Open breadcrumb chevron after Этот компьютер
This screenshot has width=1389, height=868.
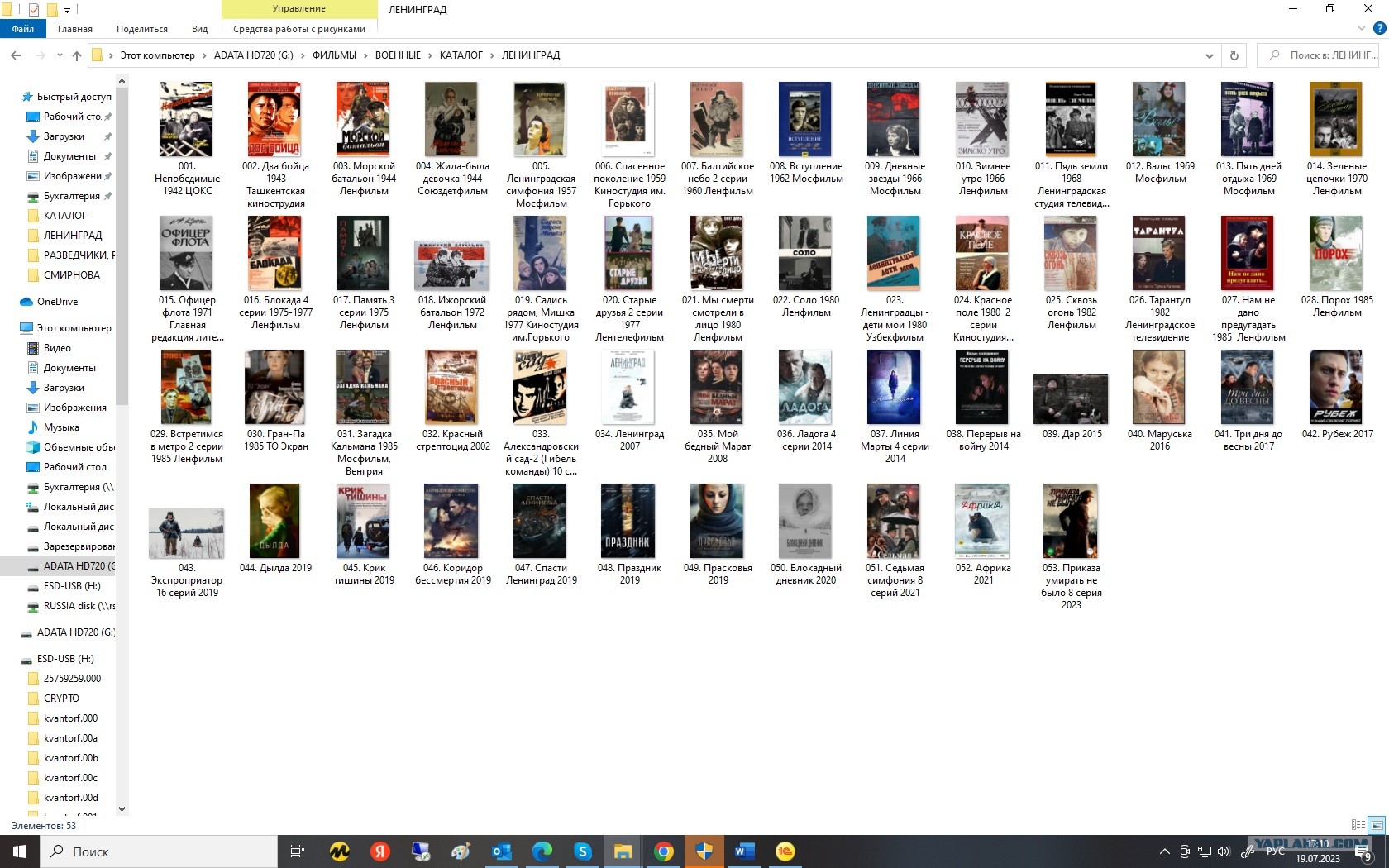pyautogui.click(x=204, y=55)
